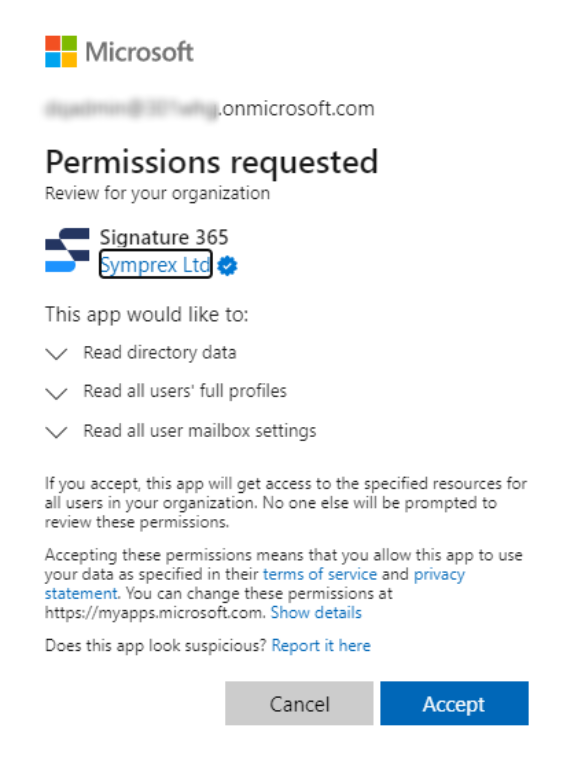Click Report it here link
The height and width of the screenshot is (761, 574).
pos(321,645)
